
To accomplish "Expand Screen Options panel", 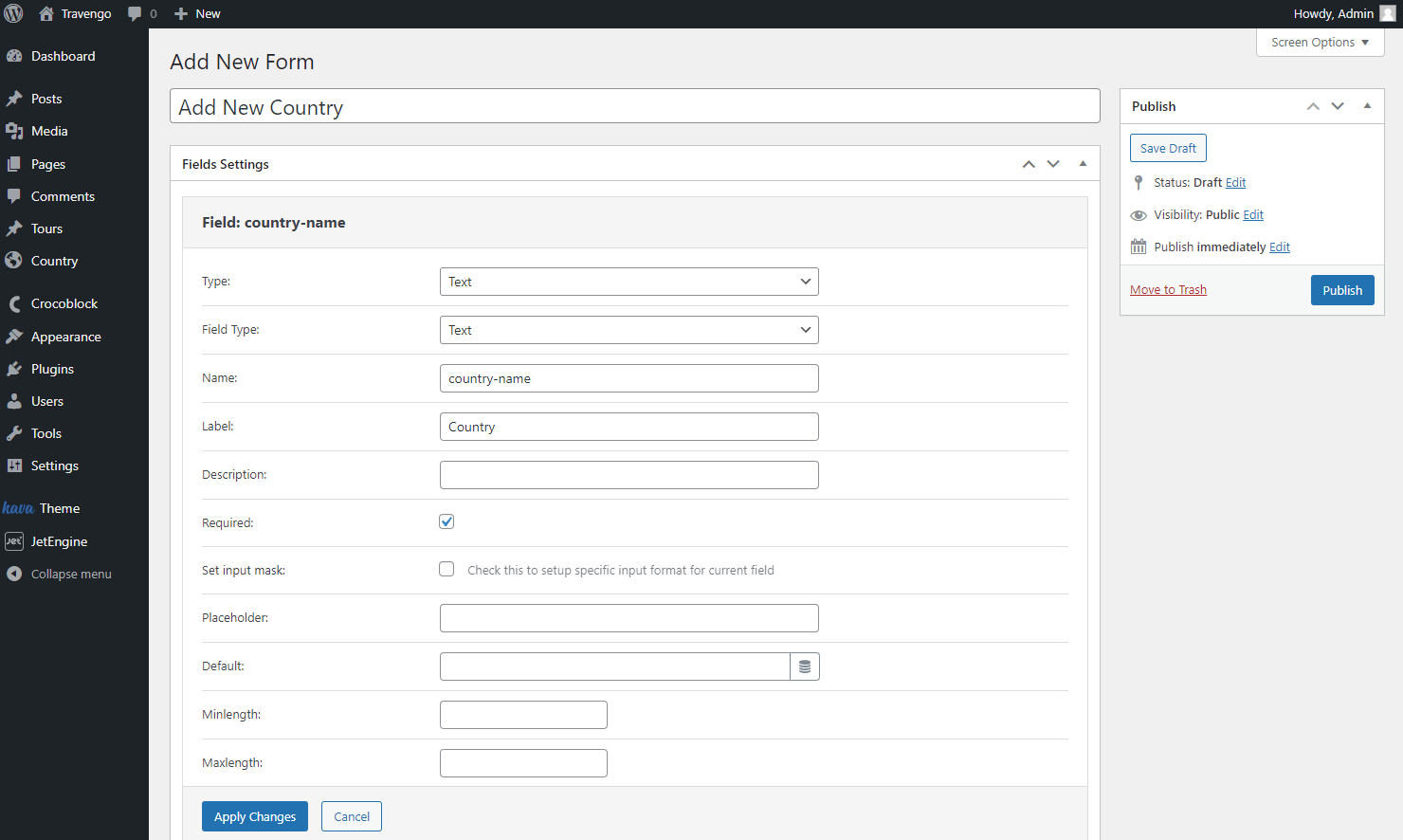I will tap(1320, 43).
